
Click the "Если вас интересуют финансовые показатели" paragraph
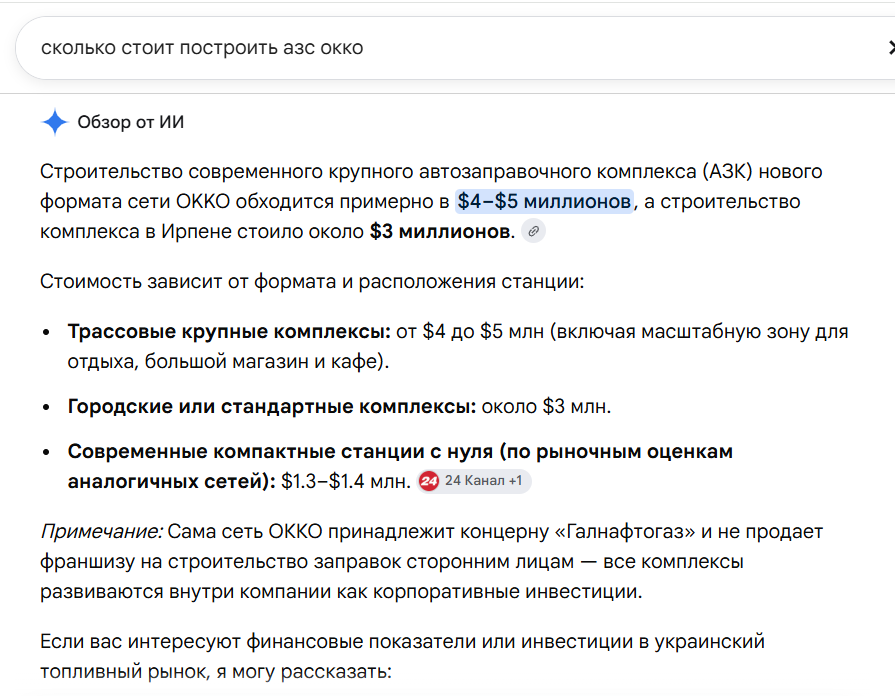[x=402, y=657]
